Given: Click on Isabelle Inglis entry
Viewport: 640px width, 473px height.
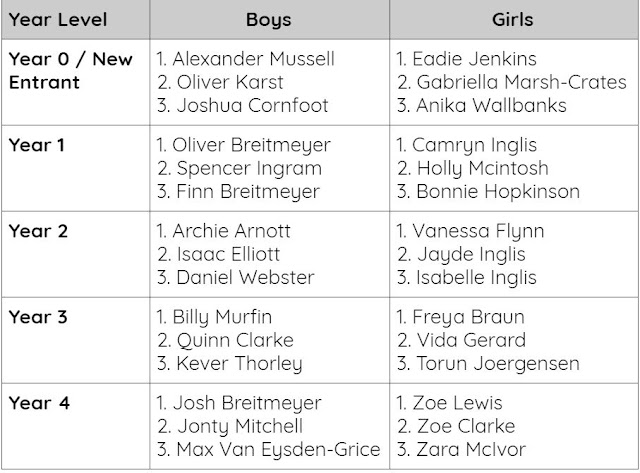Looking at the screenshot, I should pyautogui.click(x=478, y=277).
